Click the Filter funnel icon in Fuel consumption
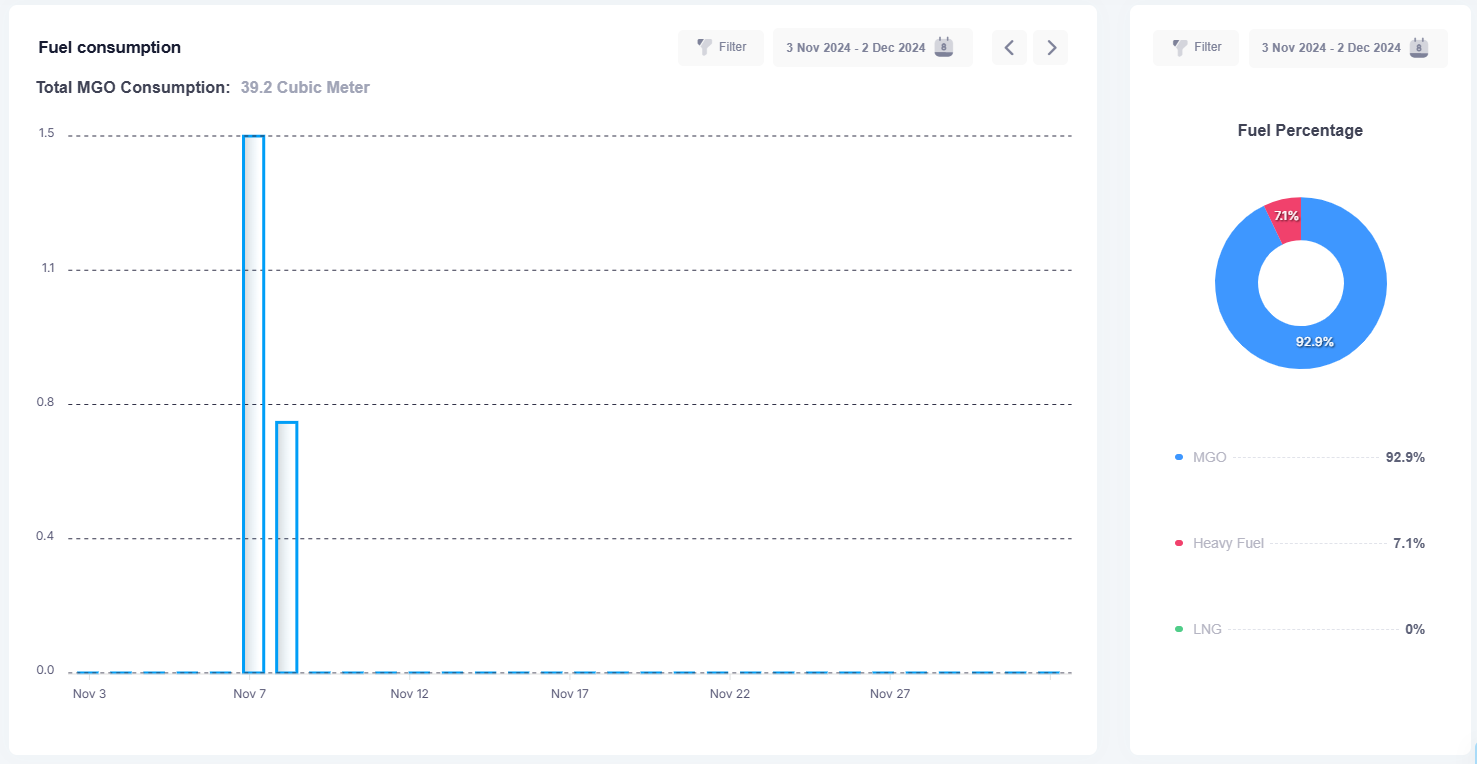The image size is (1477, 764). [704, 47]
